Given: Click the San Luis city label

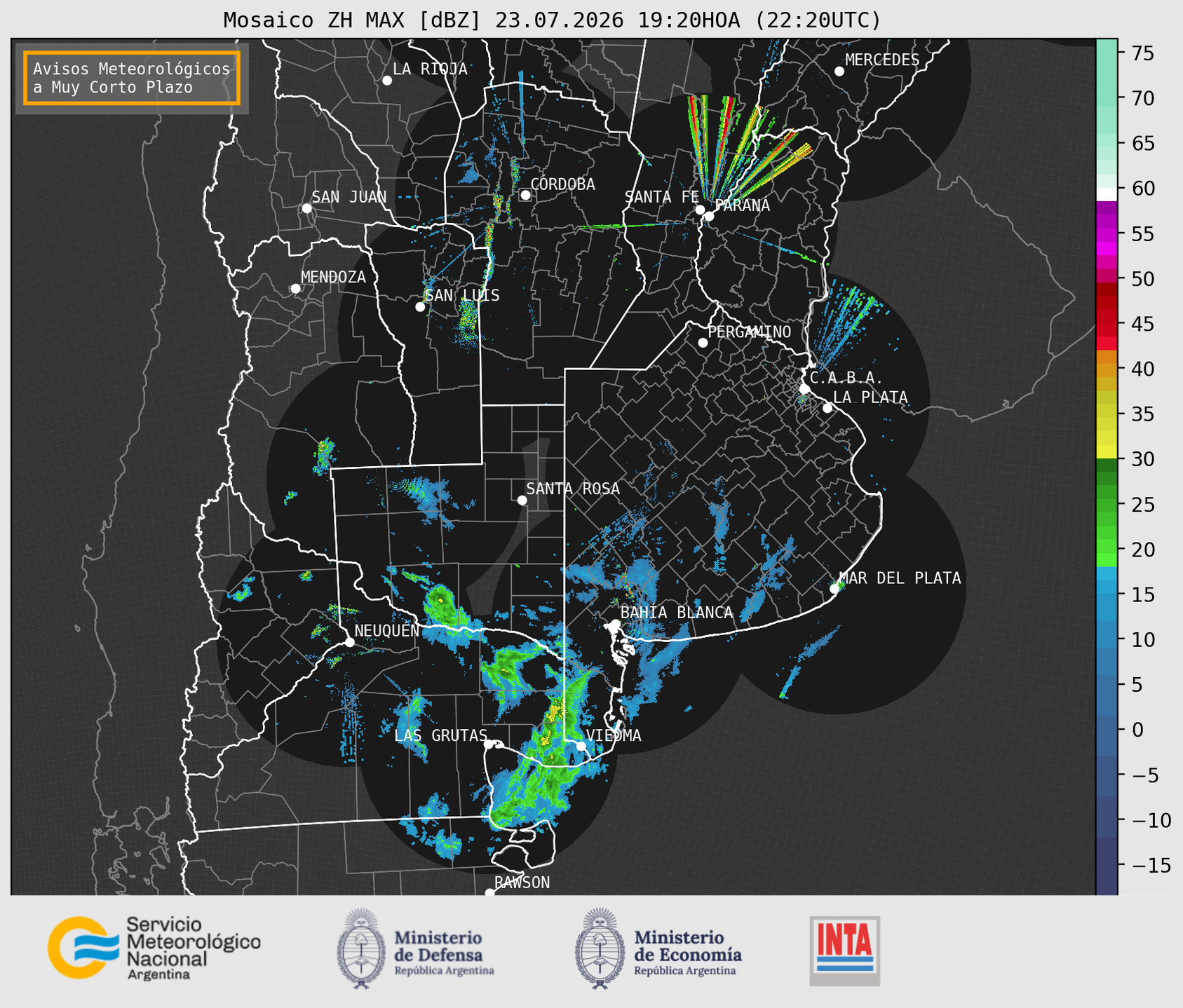Looking at the screenshot, I should coord(463,295).
